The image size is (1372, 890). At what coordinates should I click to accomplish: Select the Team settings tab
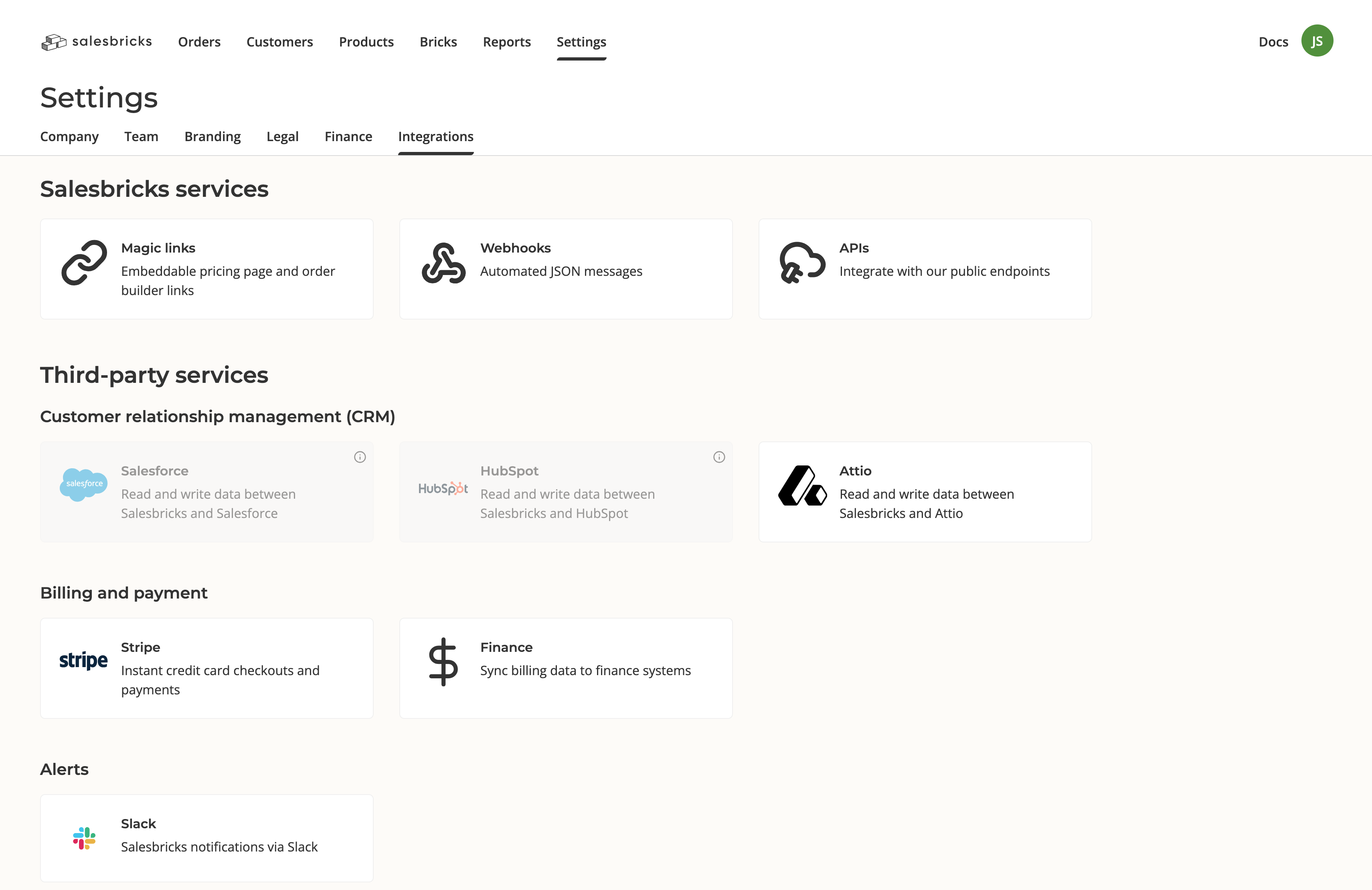click(x=141, y=137)
